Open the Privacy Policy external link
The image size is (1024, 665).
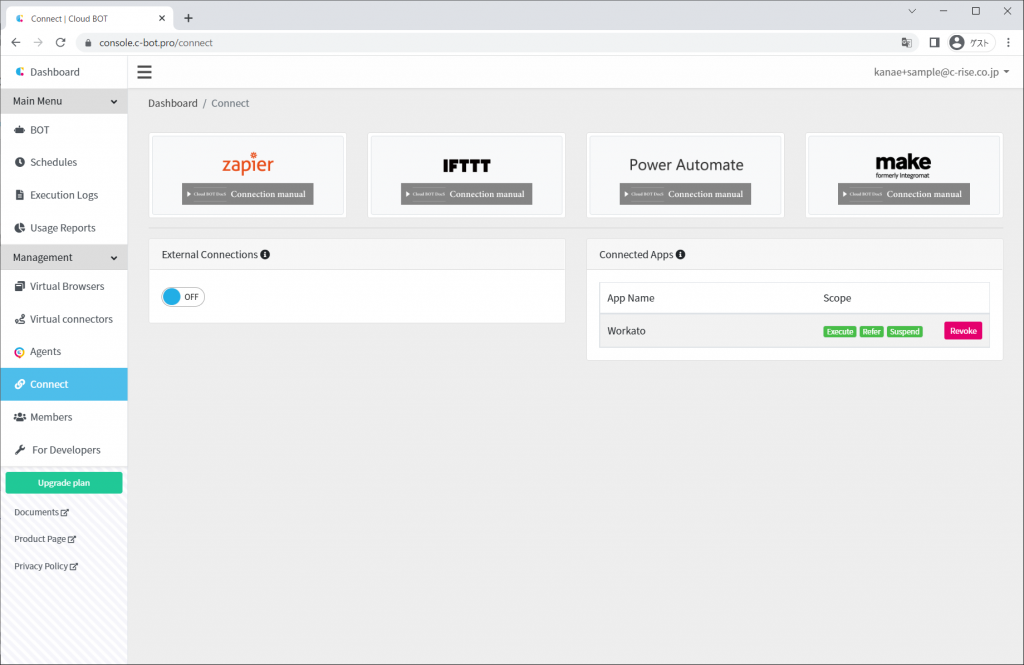click(x=46, y=566)
